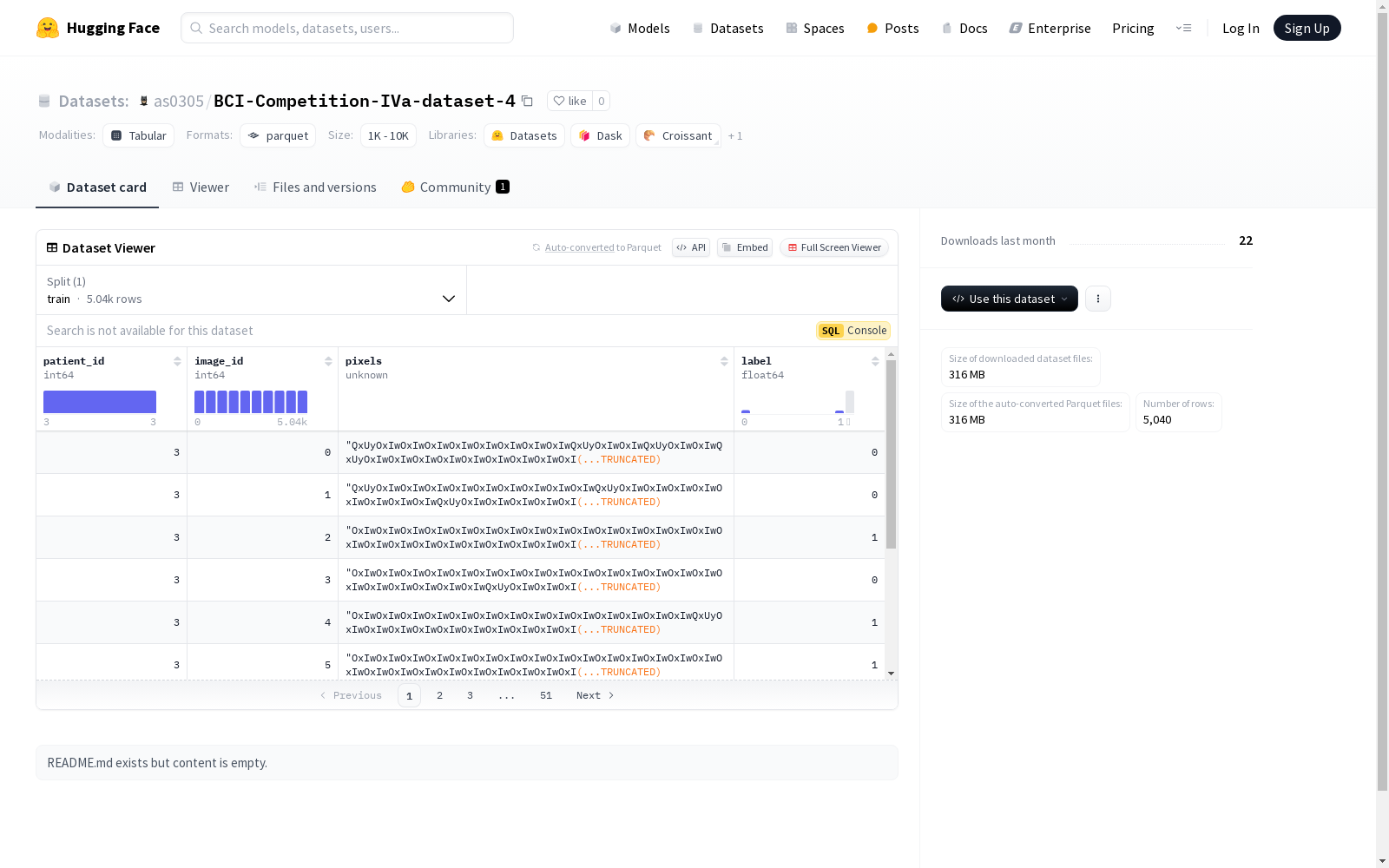Sort by the patient_id column arrows
This screenshot has height=868, width=1389.
point(177,361)
